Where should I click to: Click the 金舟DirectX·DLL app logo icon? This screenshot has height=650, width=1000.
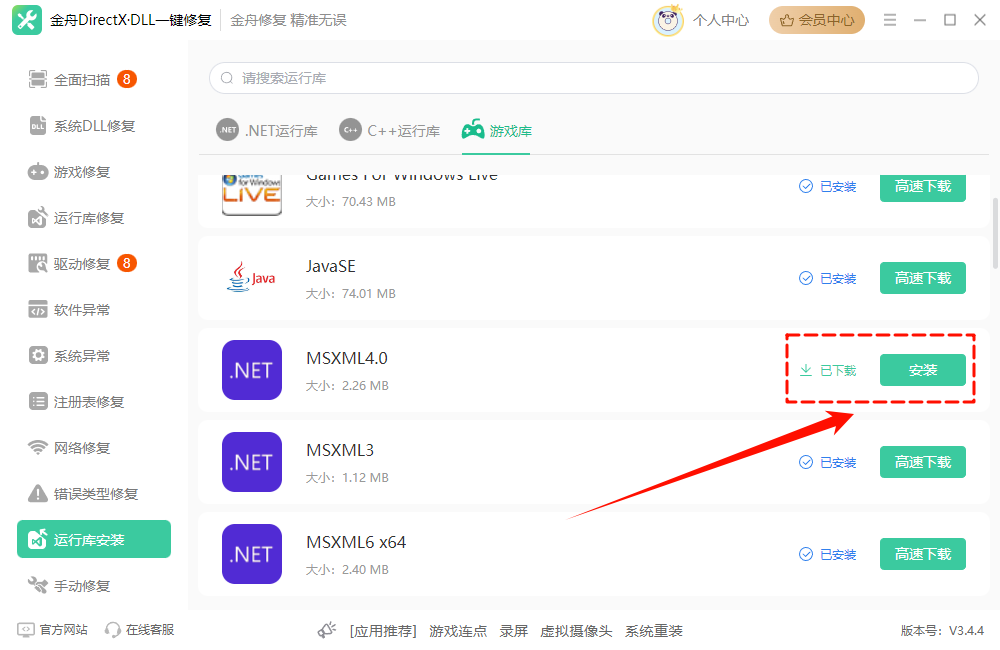pyautogui.click(x=27, y=20)
